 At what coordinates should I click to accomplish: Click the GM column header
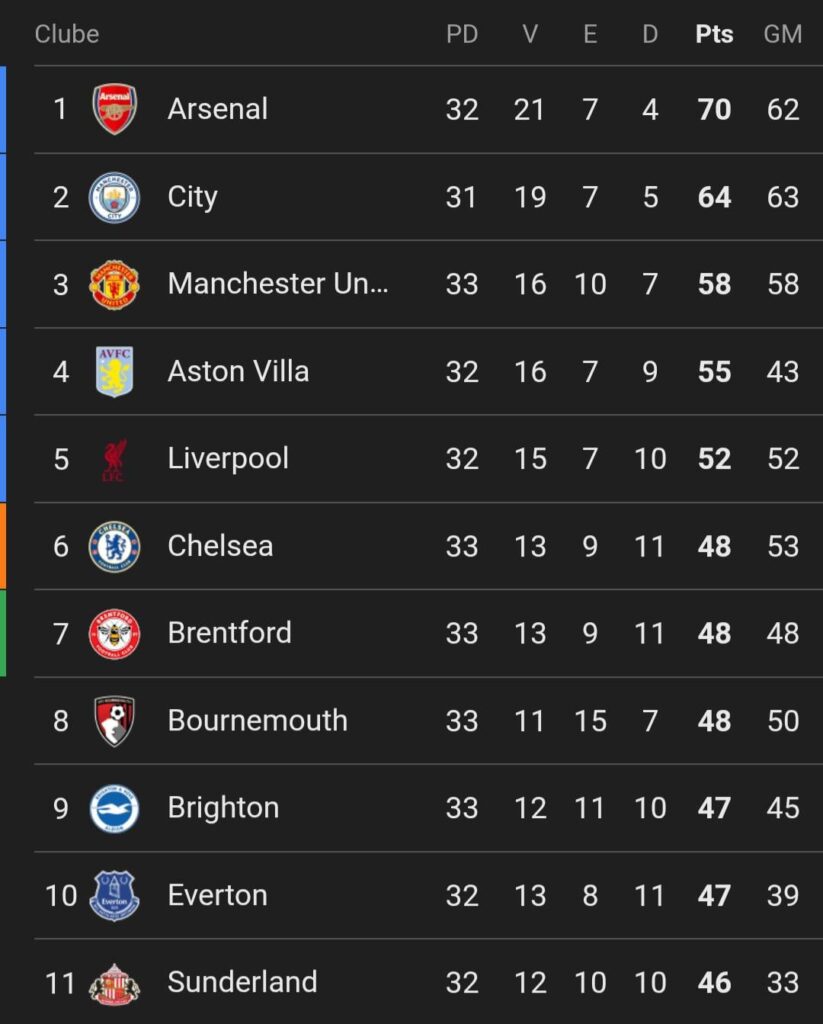[782, 34]
